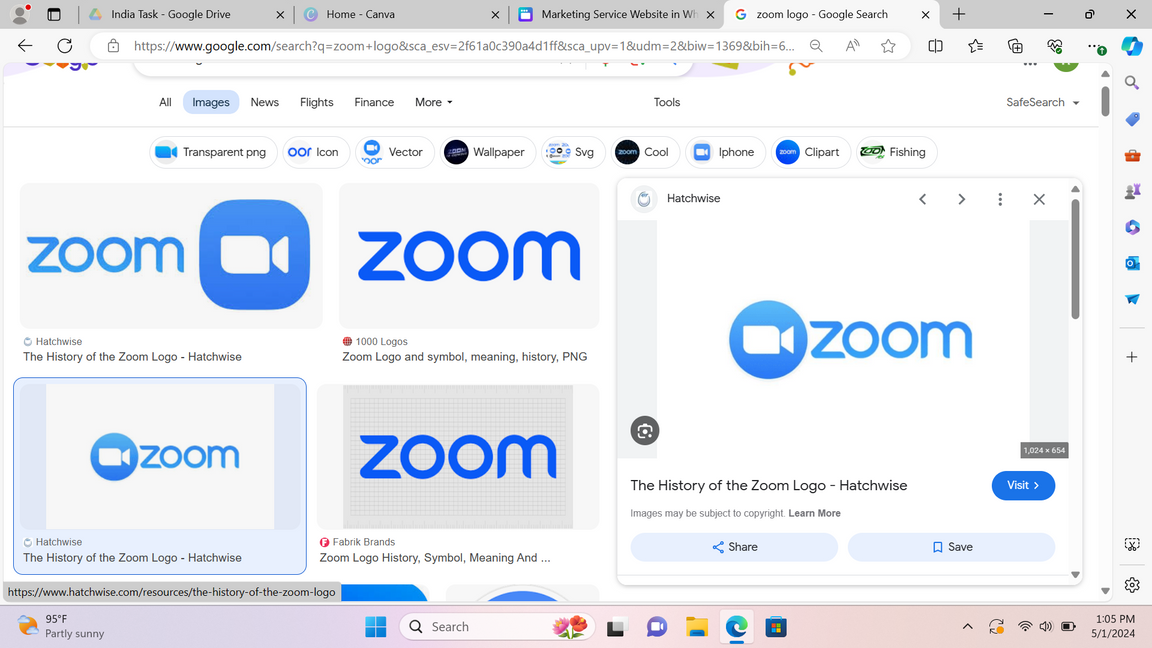
Task: Share the previewed image
Action: 734,547
